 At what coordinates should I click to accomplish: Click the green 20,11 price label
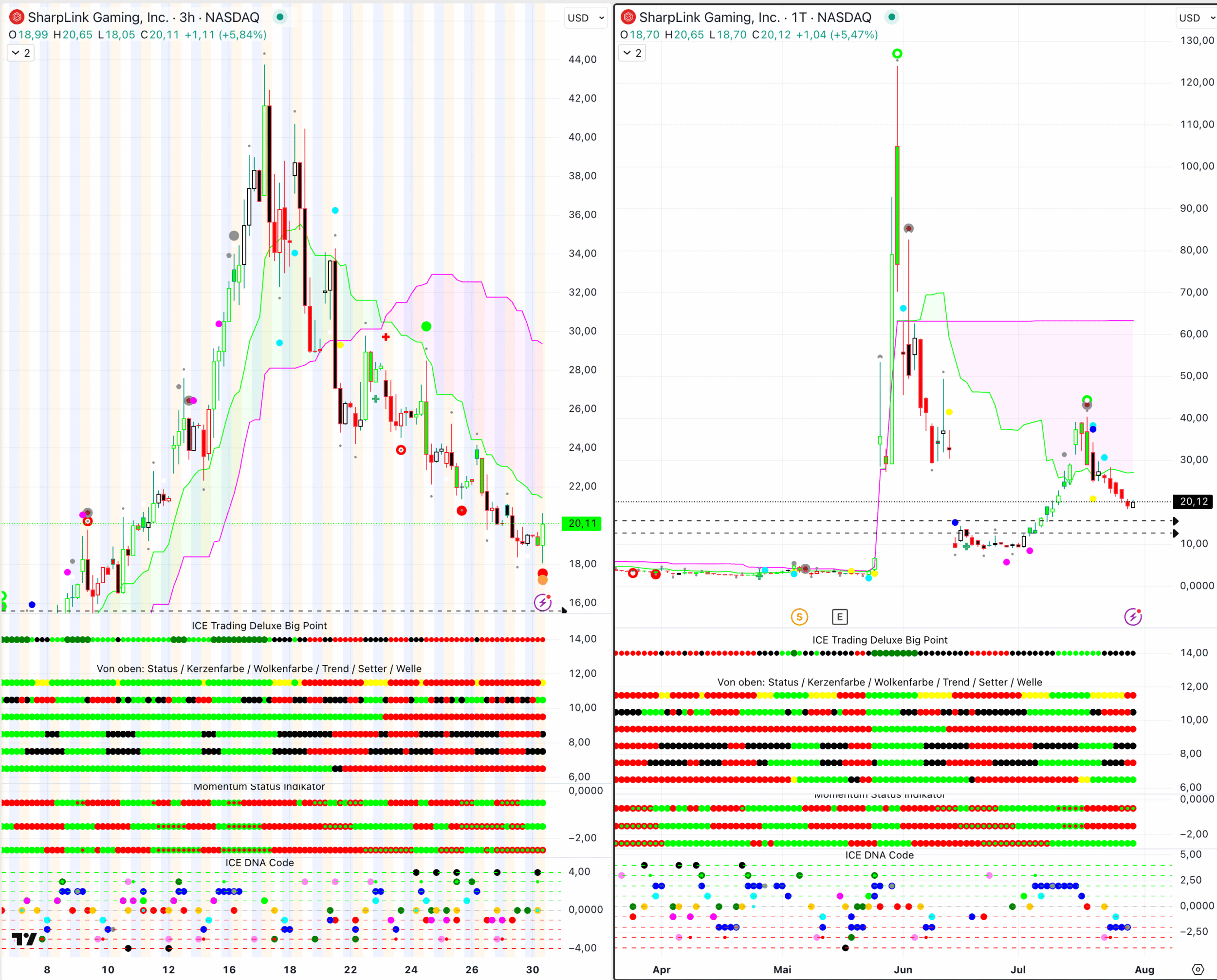[x=582, y=523]
